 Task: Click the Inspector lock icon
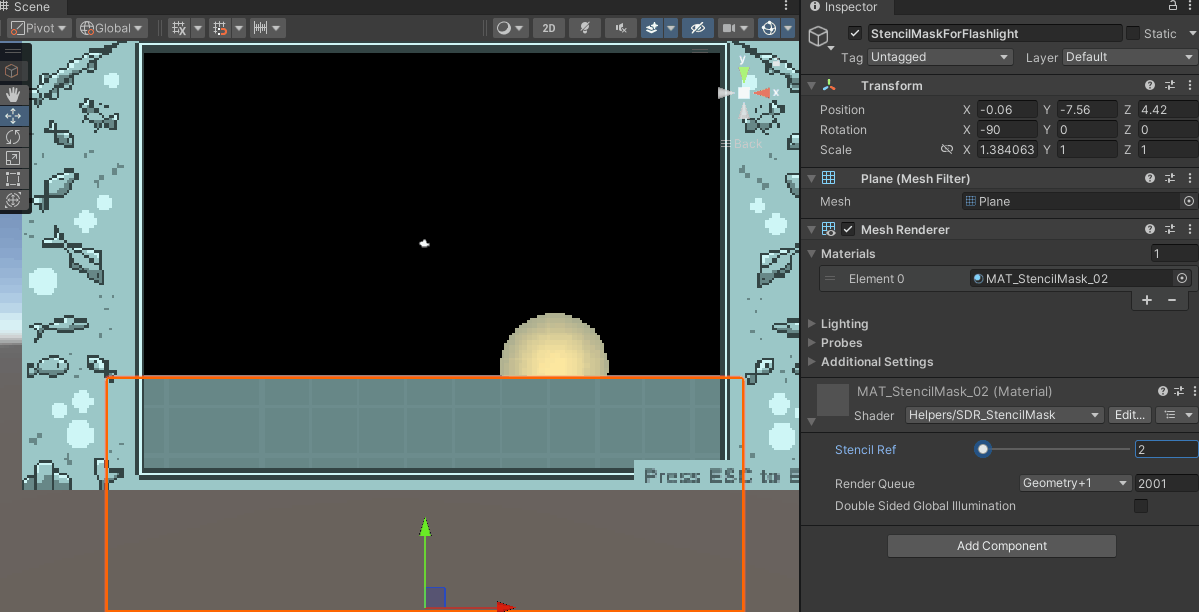1173,6
